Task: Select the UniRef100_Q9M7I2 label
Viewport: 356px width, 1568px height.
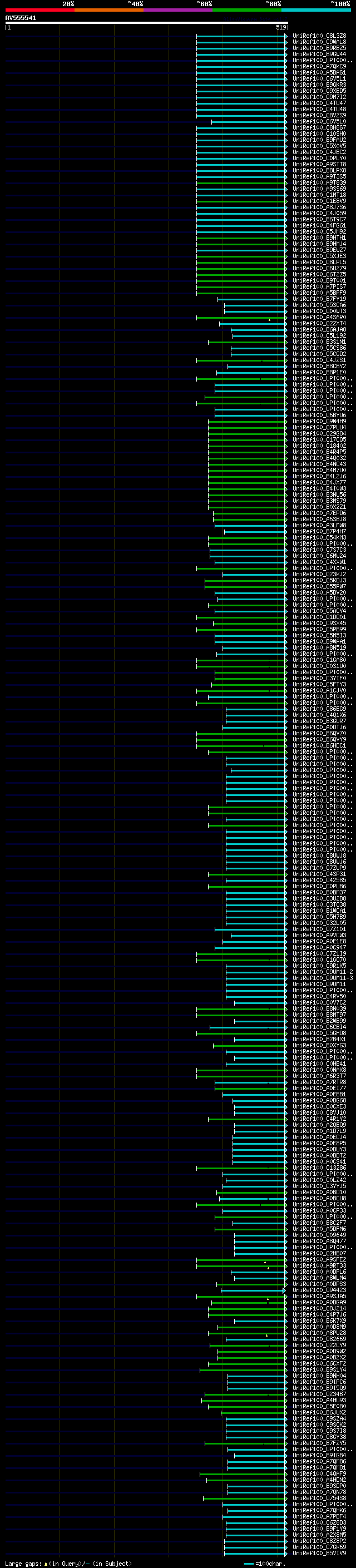Action: pos(319,97)
